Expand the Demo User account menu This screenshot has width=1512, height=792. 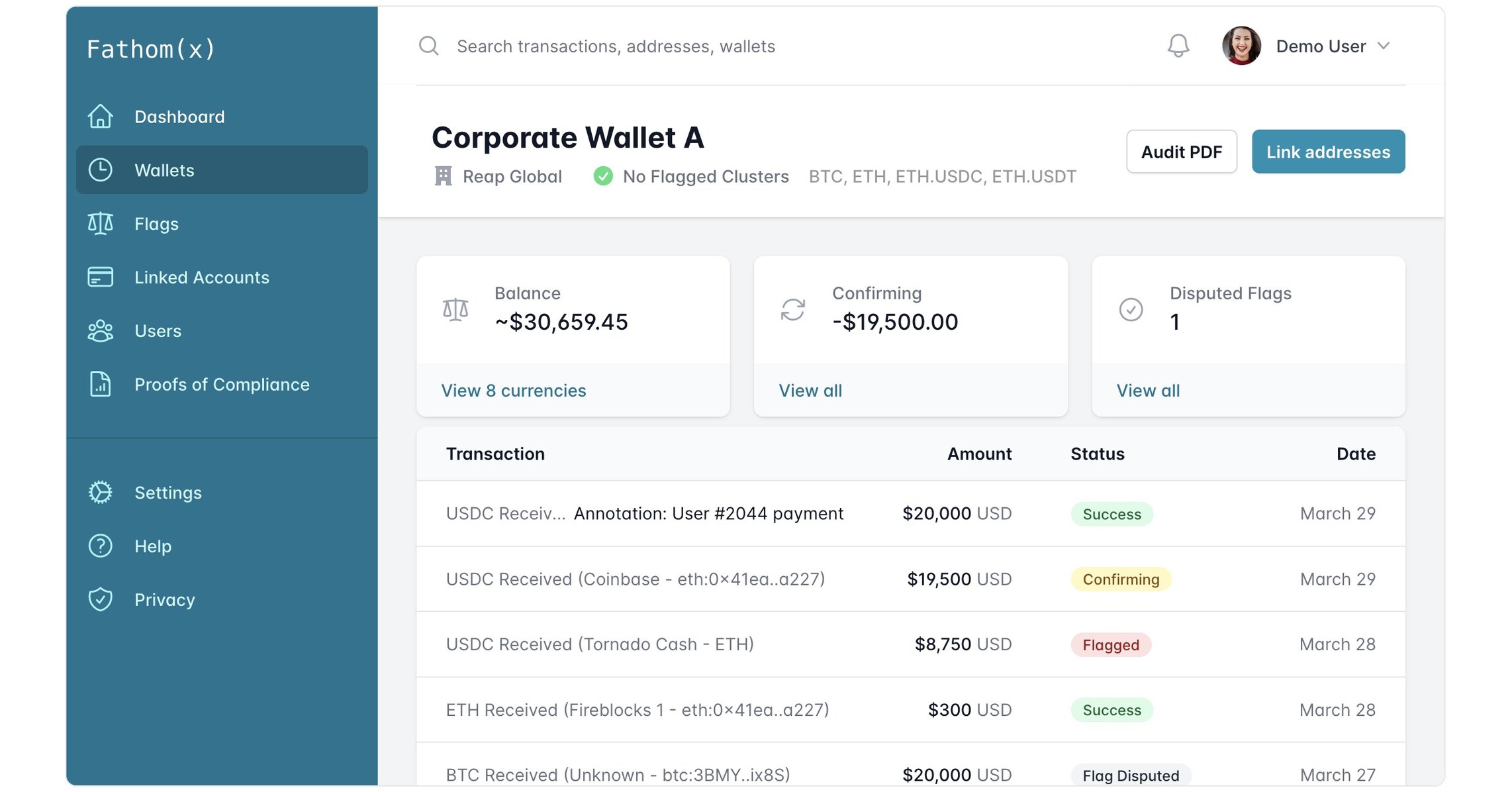pyautogui.click(x=1333, y=46)
